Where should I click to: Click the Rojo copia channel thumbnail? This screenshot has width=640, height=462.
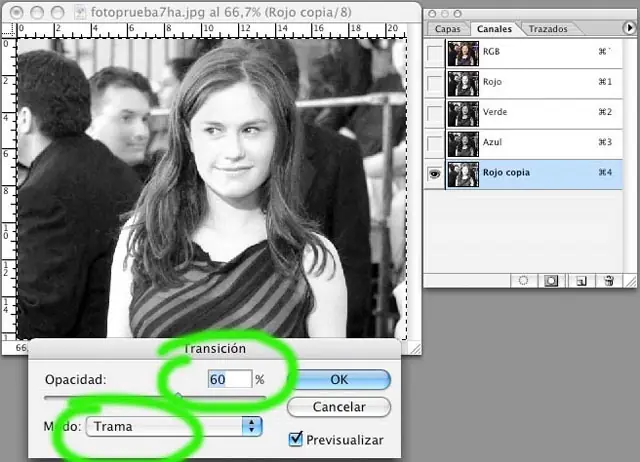(463, 174)
